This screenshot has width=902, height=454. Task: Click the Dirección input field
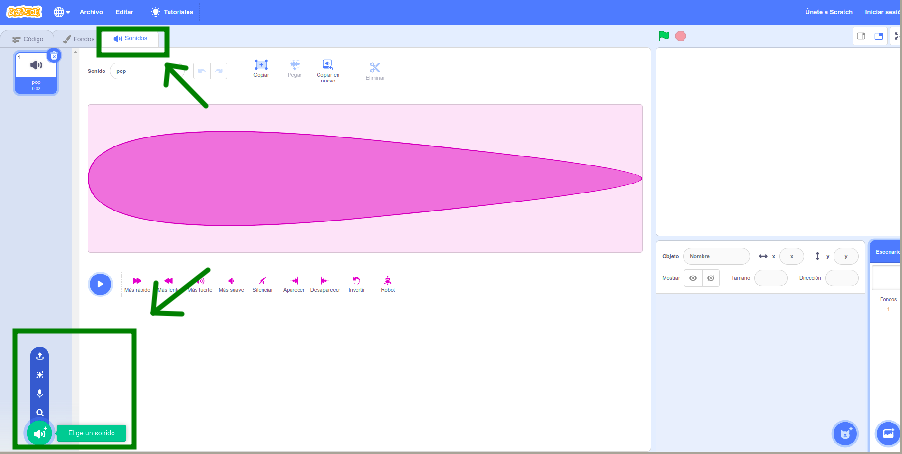842,278
